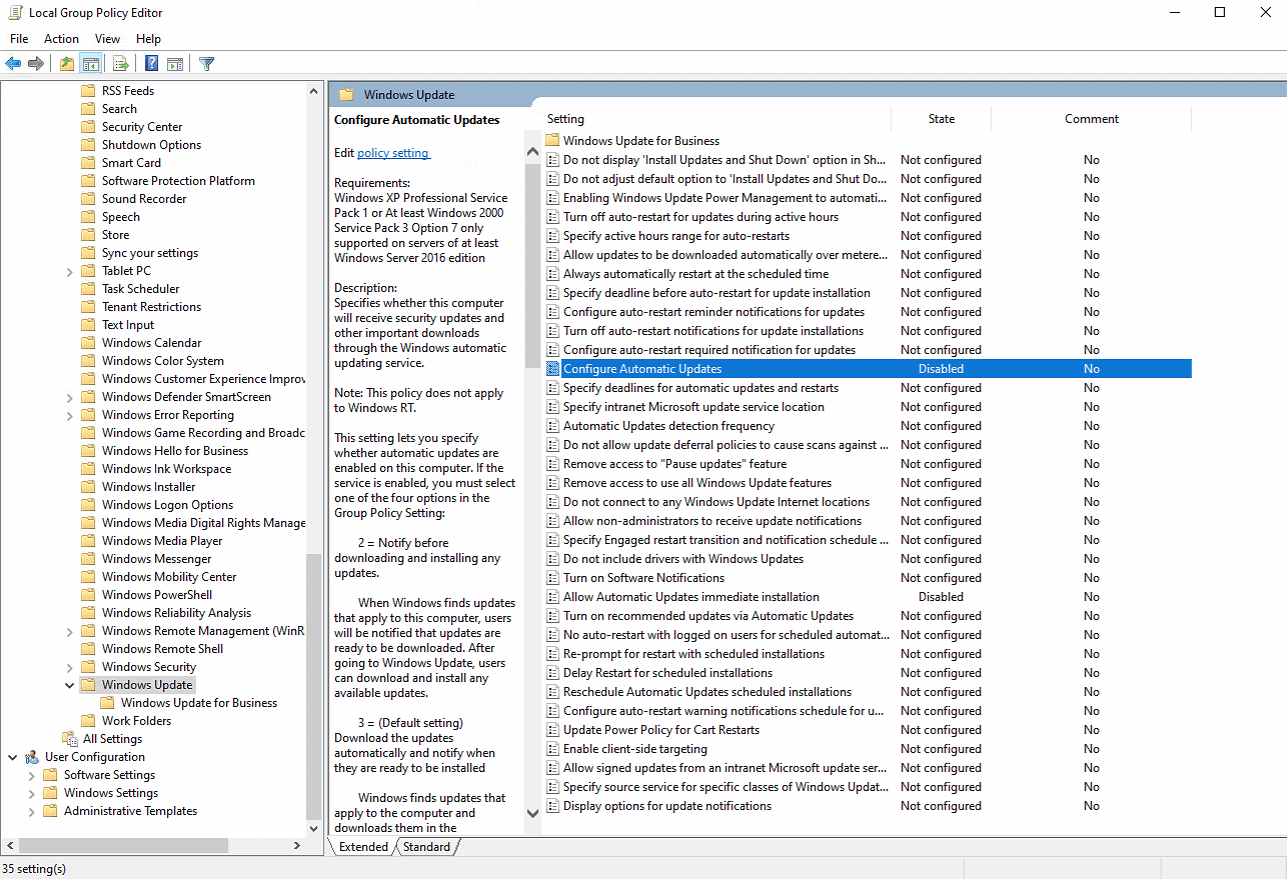Click the policy icon beside Automatic Updates detection frequency
1287x880 pixels.
point(553,426)
